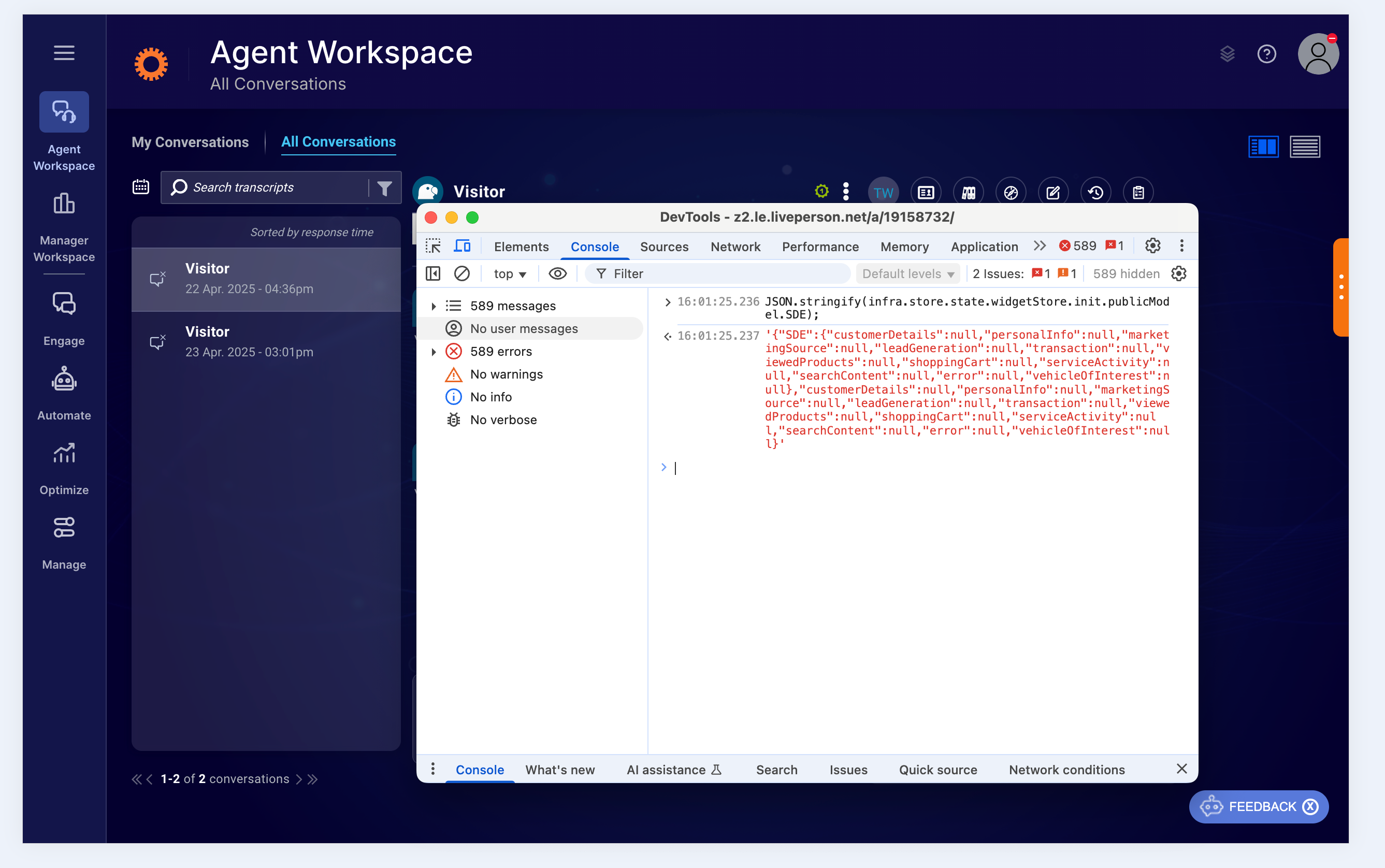
Task: Toggle the console sidebar panel
Action: [x=433, y=274]
